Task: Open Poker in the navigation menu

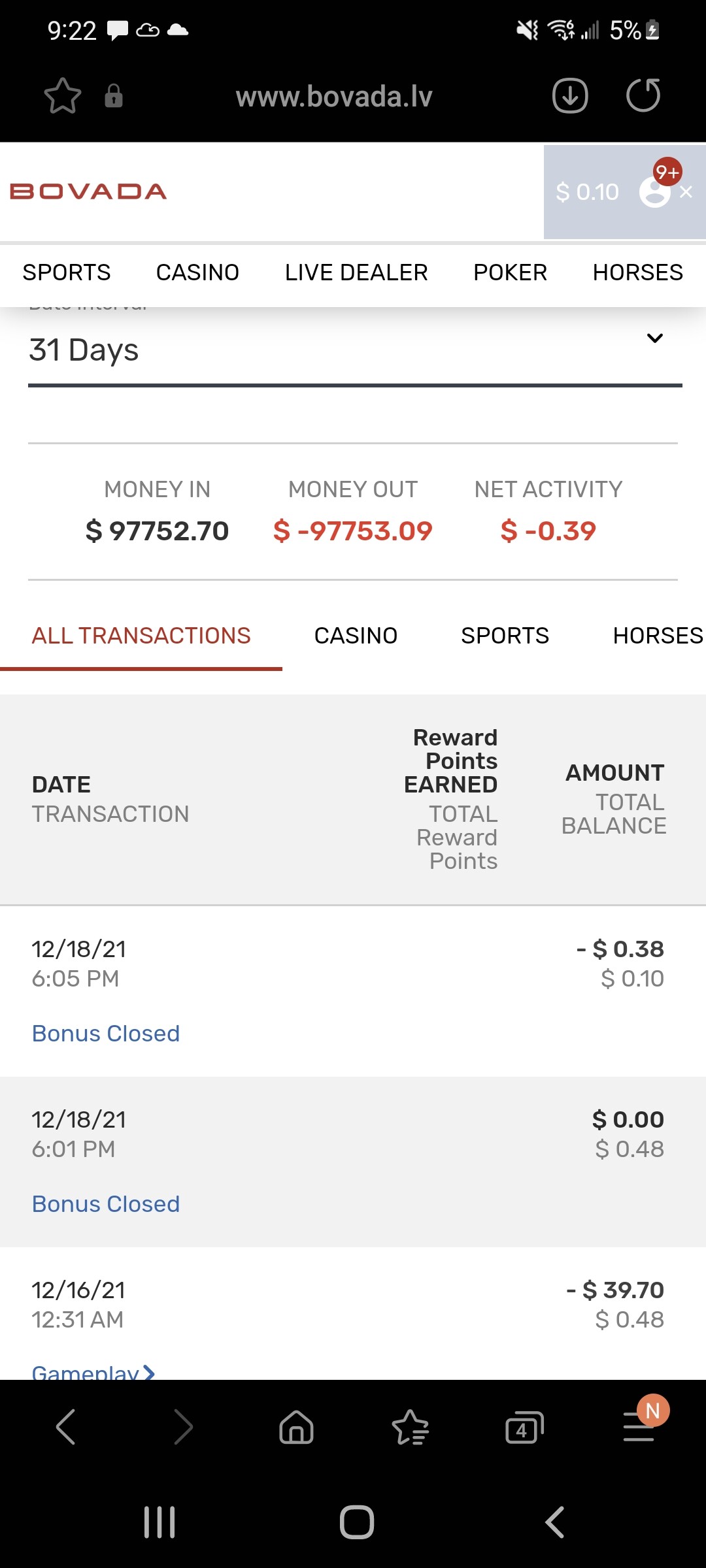Action: pyautogui.click(x=510, y=272)
